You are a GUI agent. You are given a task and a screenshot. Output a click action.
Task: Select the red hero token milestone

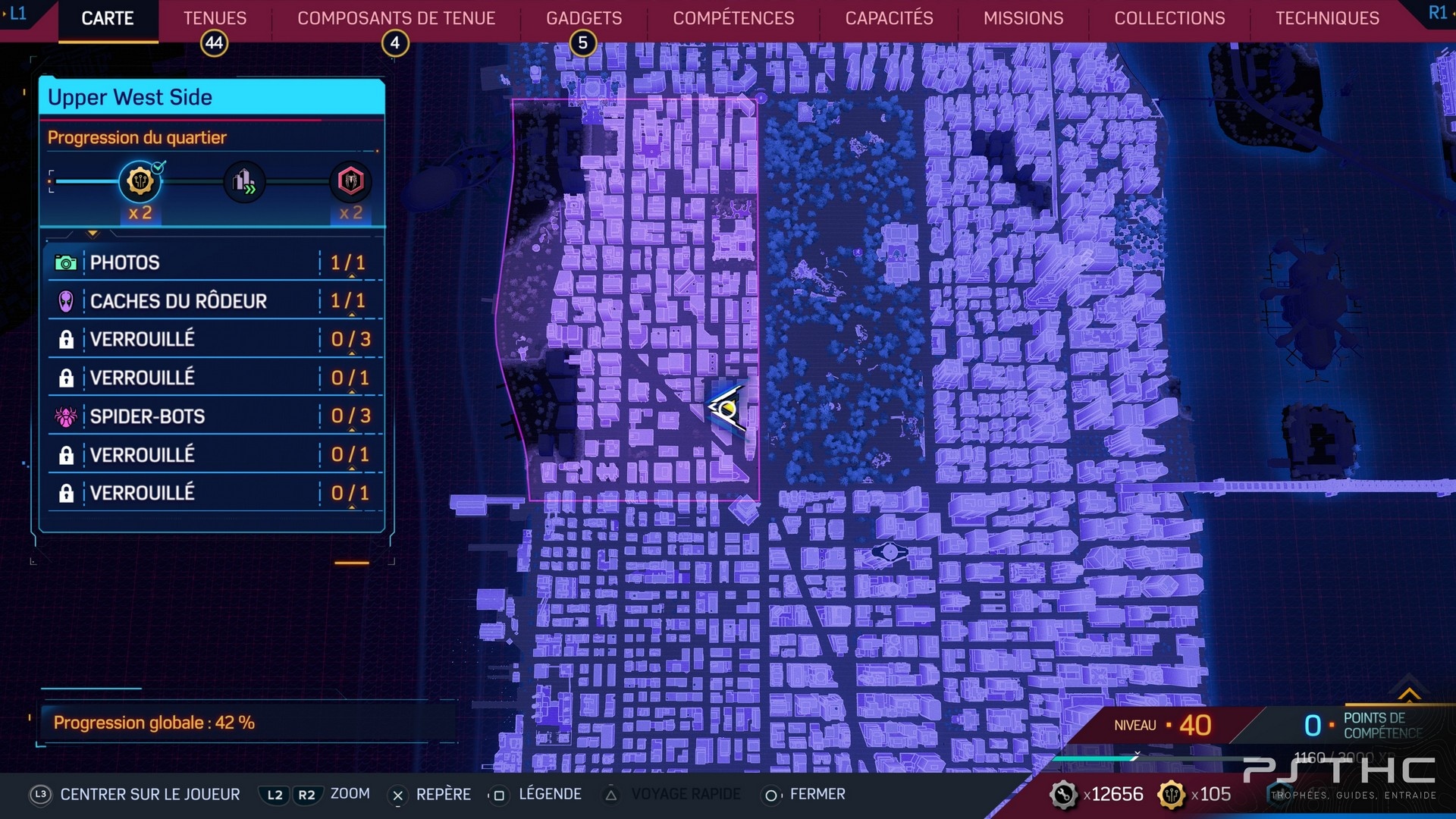click(350, 181)
